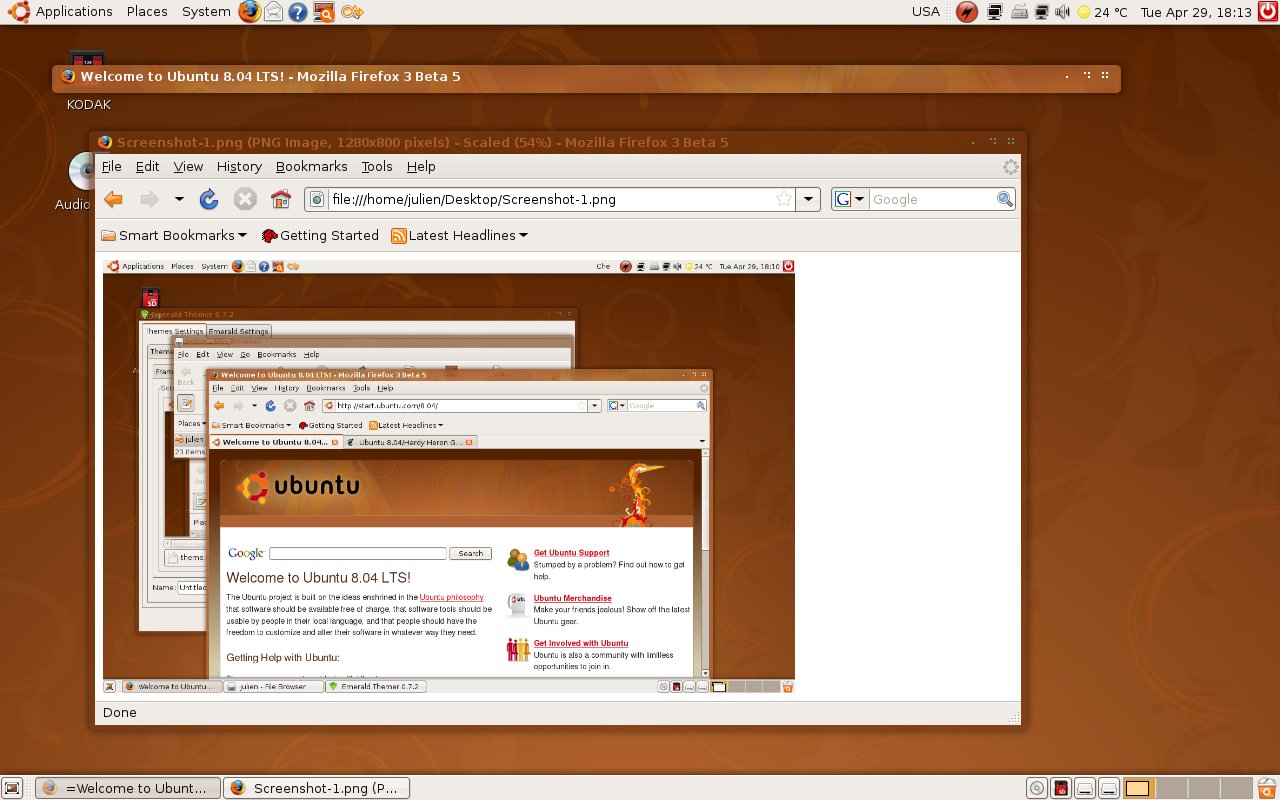Click the red lightning bolt panel icon
The height and width of the screenshot is (800, 1280).
pos(966,12)
